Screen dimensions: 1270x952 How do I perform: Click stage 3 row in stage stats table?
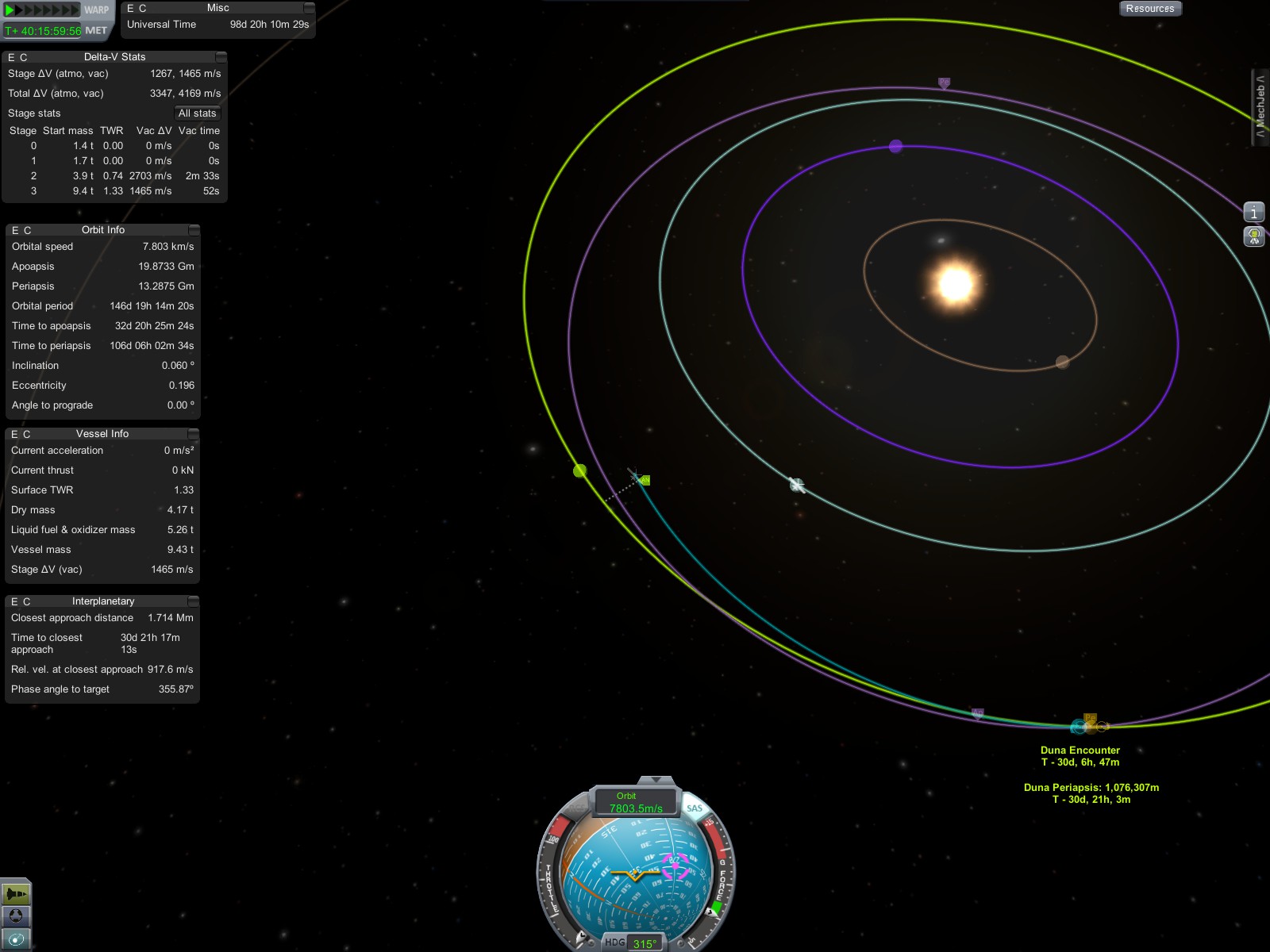click(x=114, y=191)
